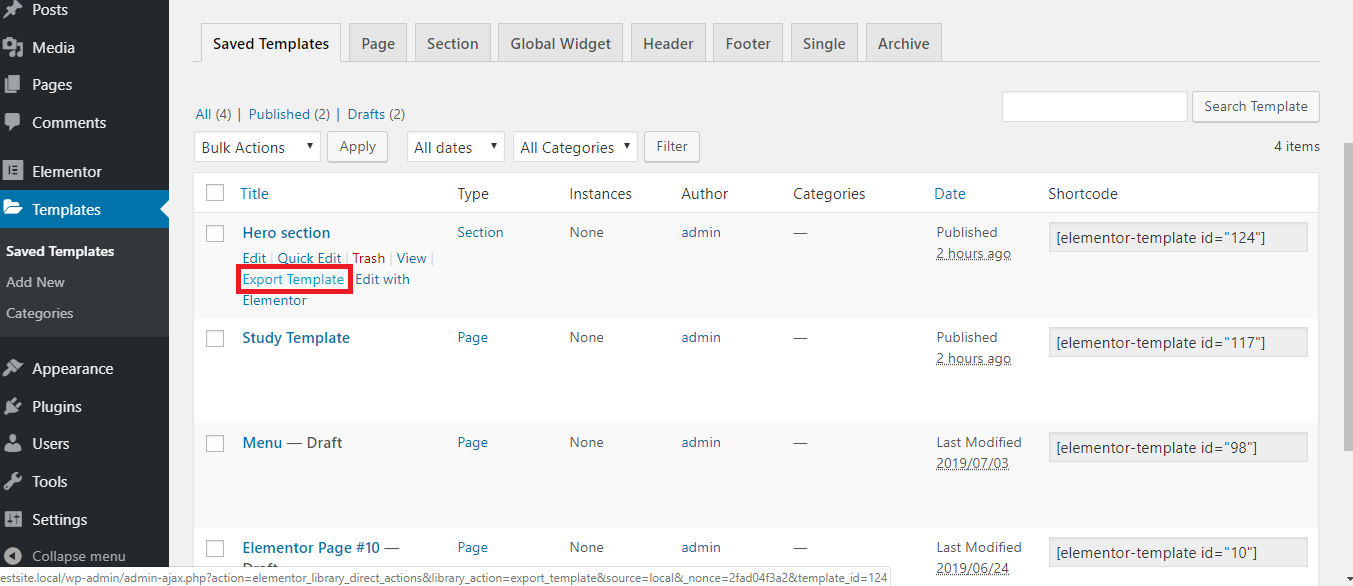Switch to the Page tab
The width and height of the screenshot is (1353, 586).
pyautogui.click(x=378, y=43)
